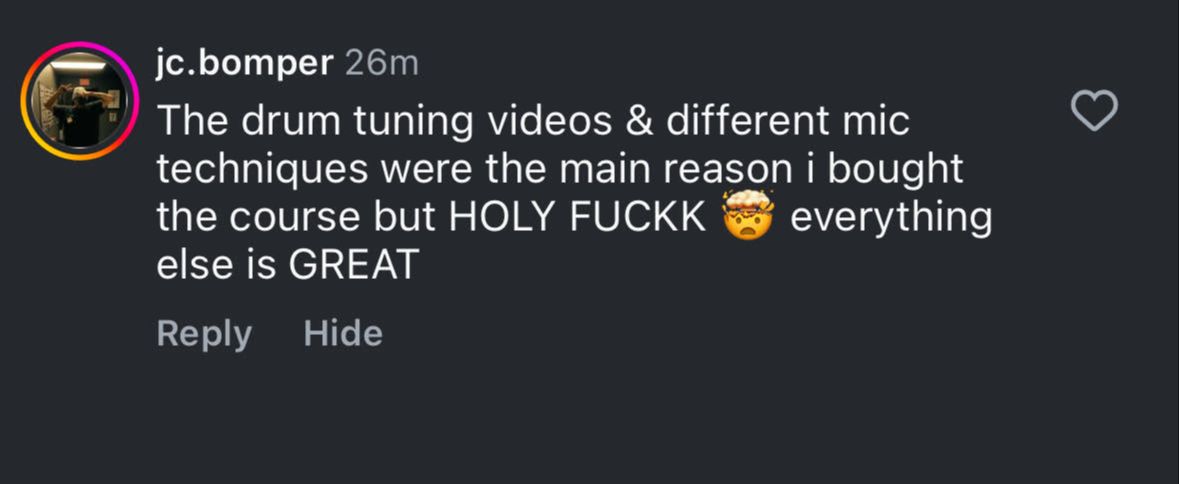Click the 26m timestamp

pyautogui.click(x=381, y=64)
